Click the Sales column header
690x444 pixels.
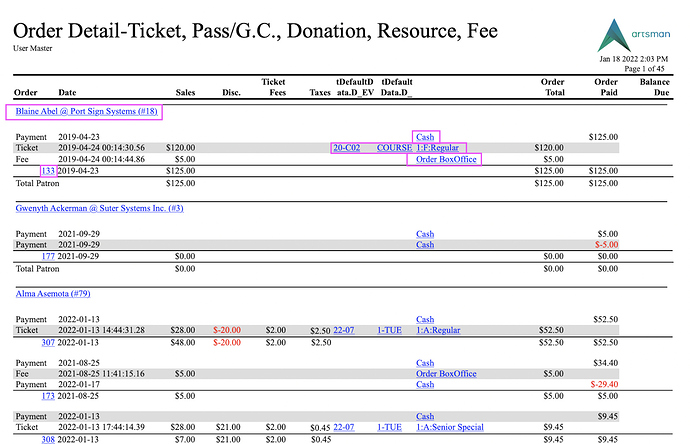[185, 92]
